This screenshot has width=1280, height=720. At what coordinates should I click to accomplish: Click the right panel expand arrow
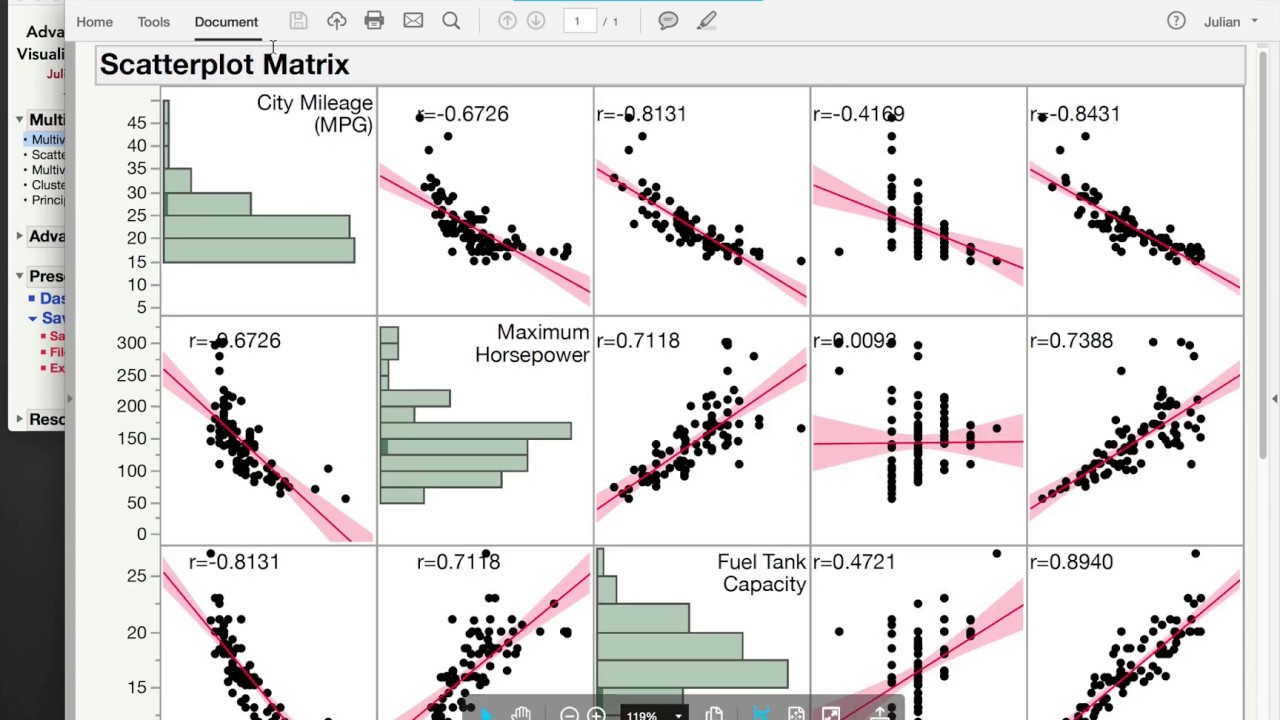coord(1274,399)
